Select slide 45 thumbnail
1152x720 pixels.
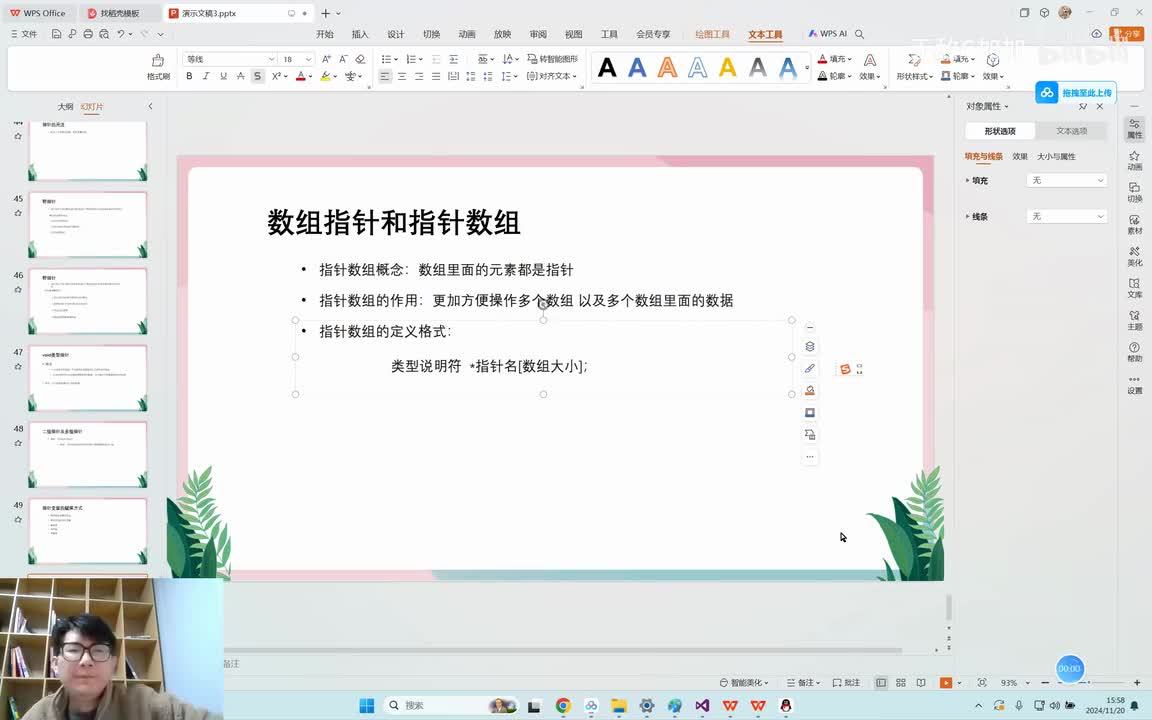87,225
